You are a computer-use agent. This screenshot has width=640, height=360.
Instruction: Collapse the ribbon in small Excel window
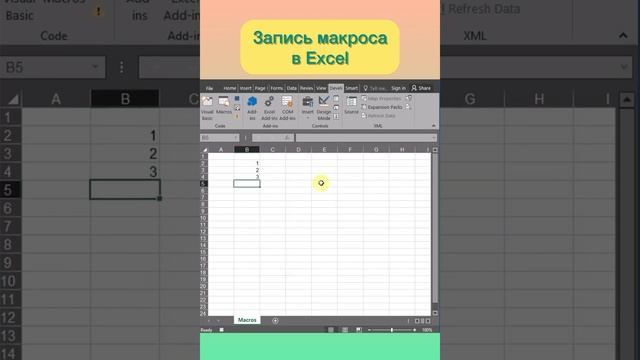click(433, 126)
